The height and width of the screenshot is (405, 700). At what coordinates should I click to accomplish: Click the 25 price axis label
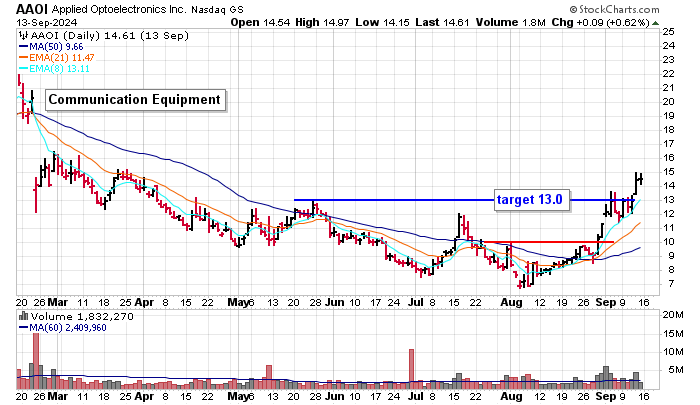(x=668, y=31)
